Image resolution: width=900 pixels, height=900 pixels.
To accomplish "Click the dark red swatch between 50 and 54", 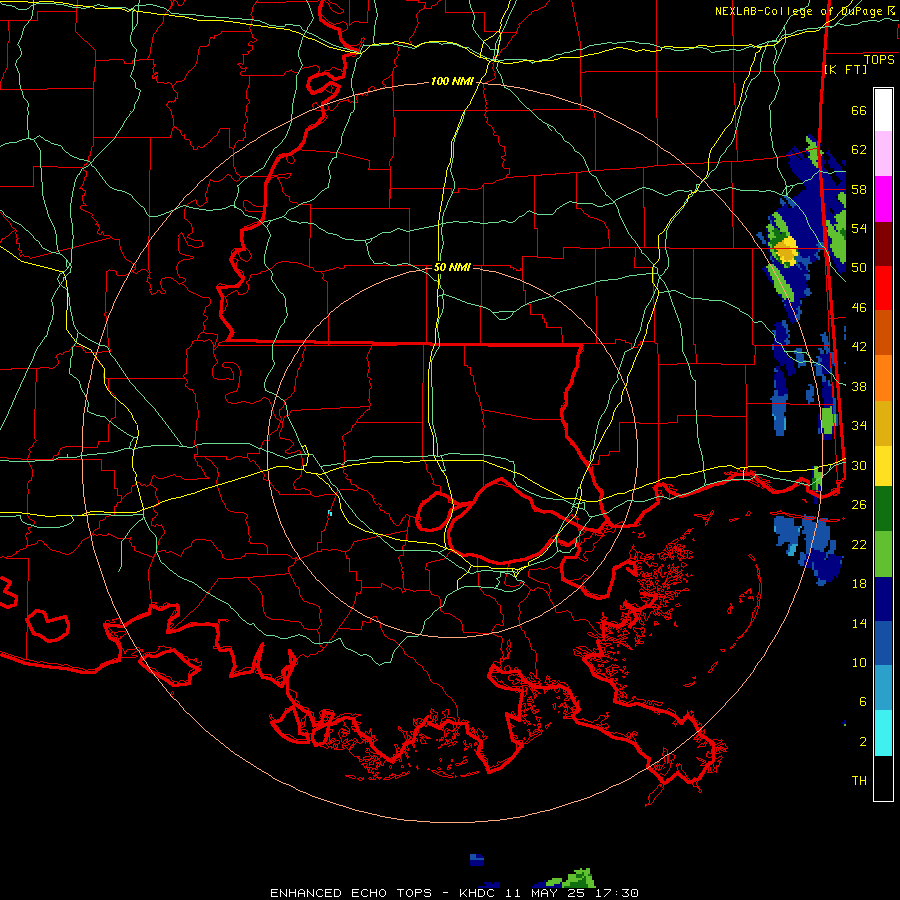I will [x=883, y=244].
